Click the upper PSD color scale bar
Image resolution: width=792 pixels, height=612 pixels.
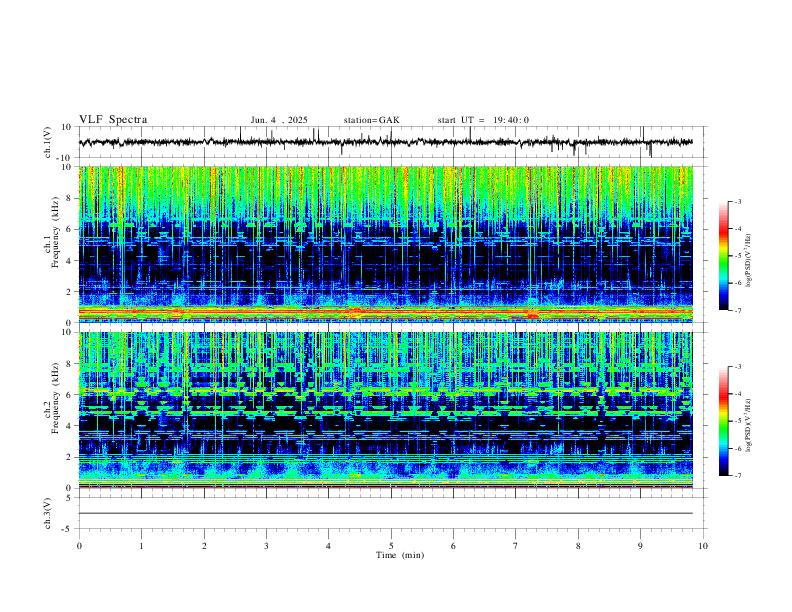click(723, 255)
